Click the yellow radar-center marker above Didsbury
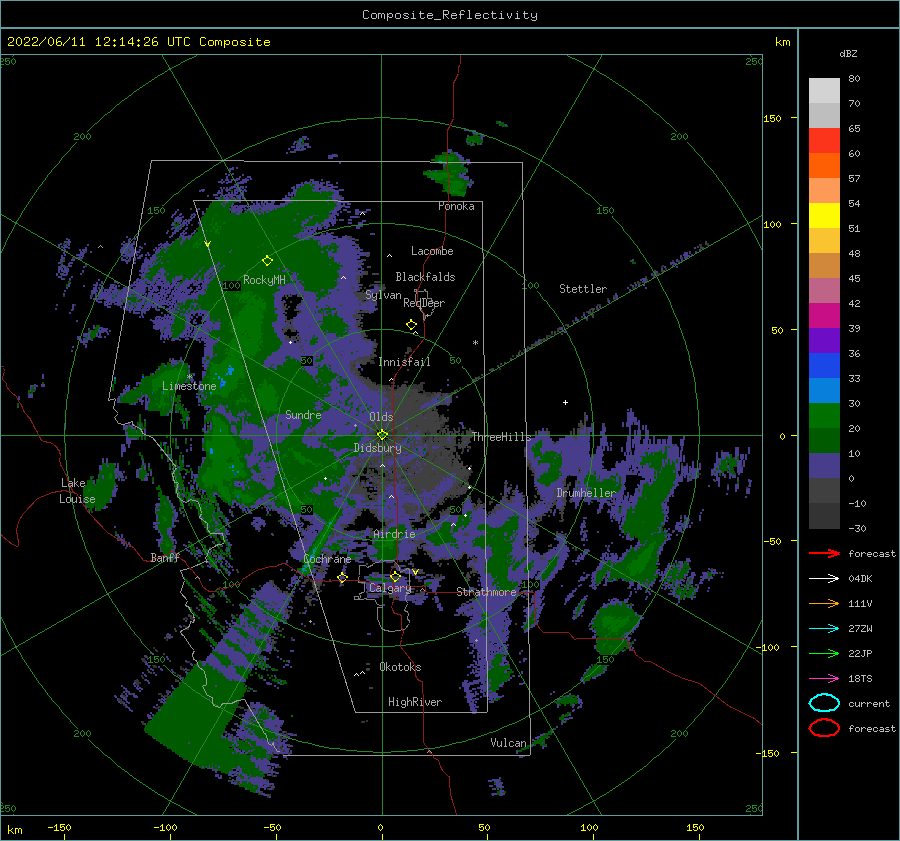900x841 pixels. coord(382,435)
